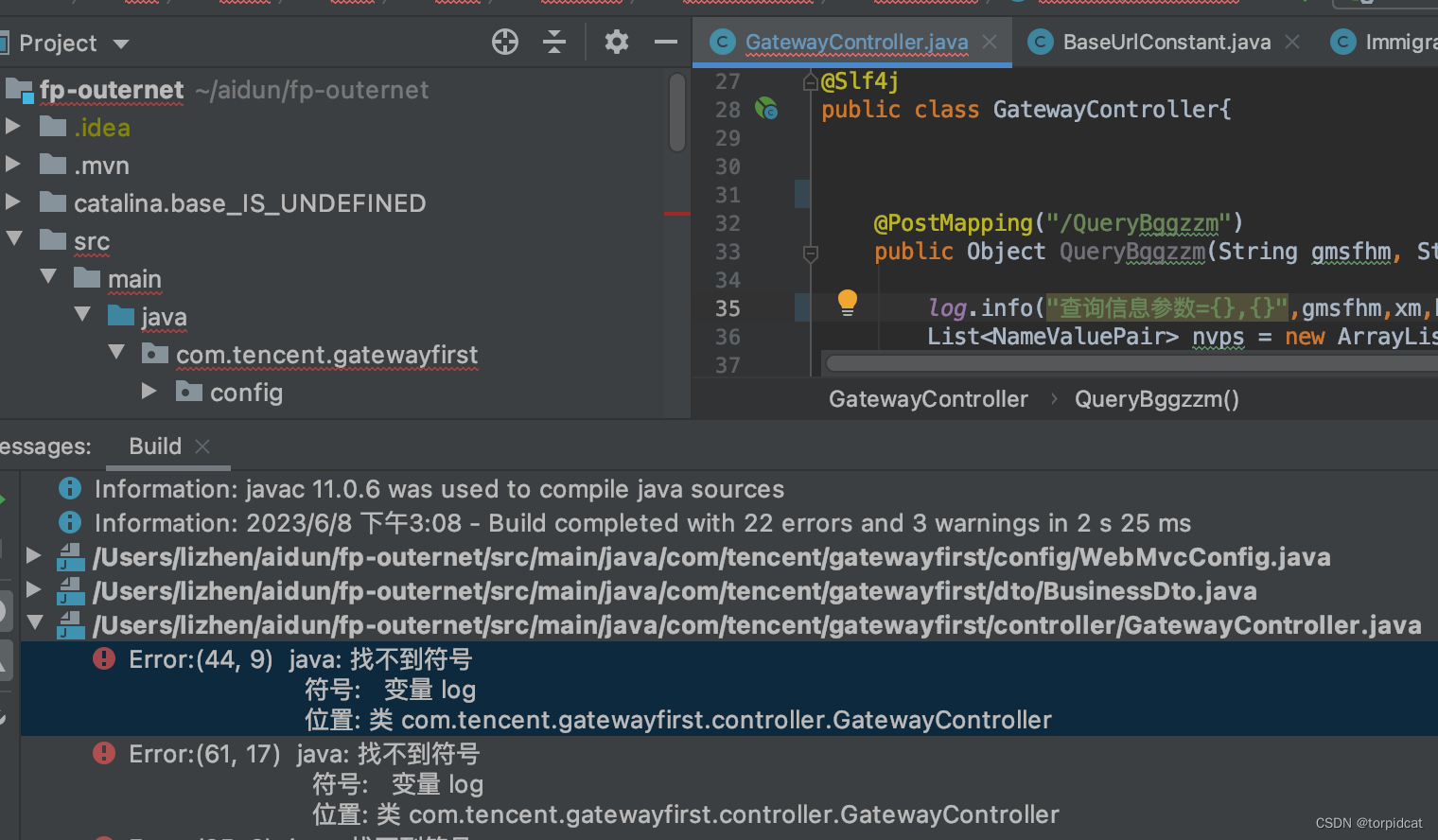Screen dimensions: 1438x840
Task: Switch to BaseUrlConstant.java tab
Action: pos(1166,43)
